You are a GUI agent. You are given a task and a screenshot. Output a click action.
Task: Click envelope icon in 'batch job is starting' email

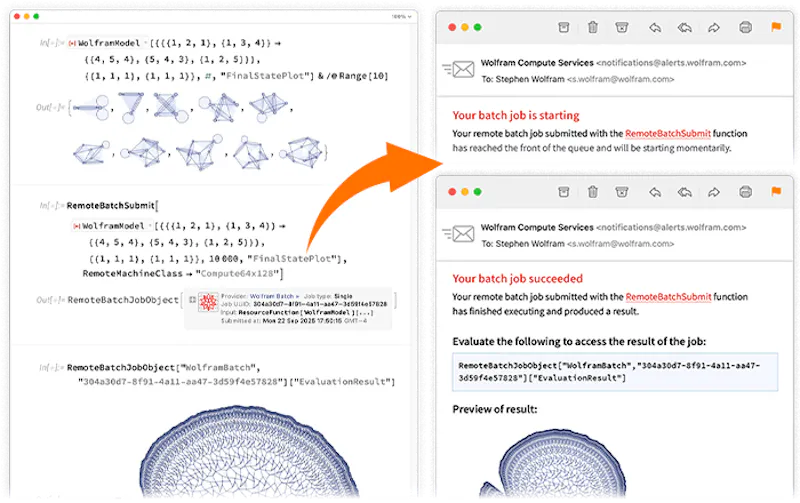tap(459, 69)
